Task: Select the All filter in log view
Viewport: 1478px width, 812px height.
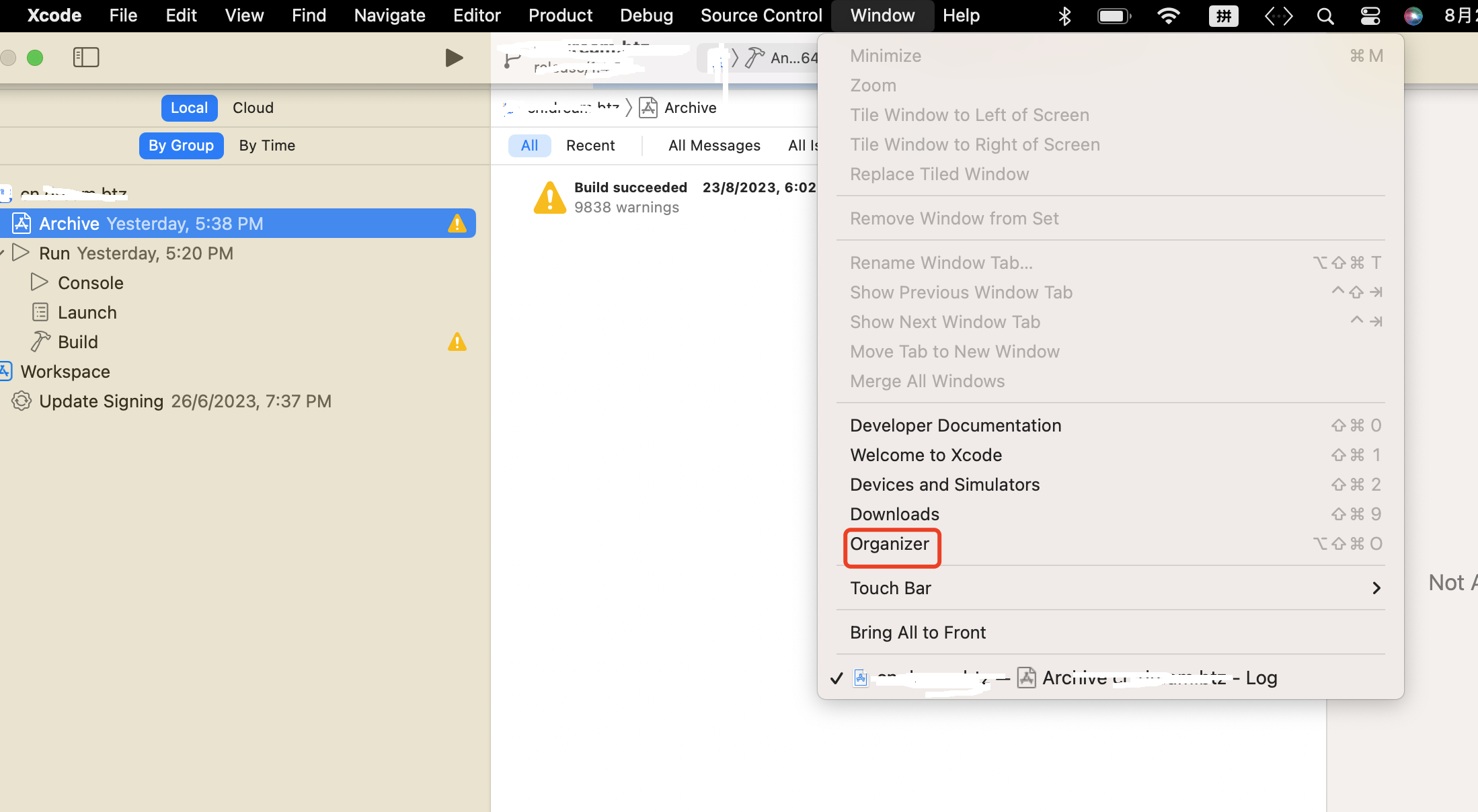Action: [529, 145]
